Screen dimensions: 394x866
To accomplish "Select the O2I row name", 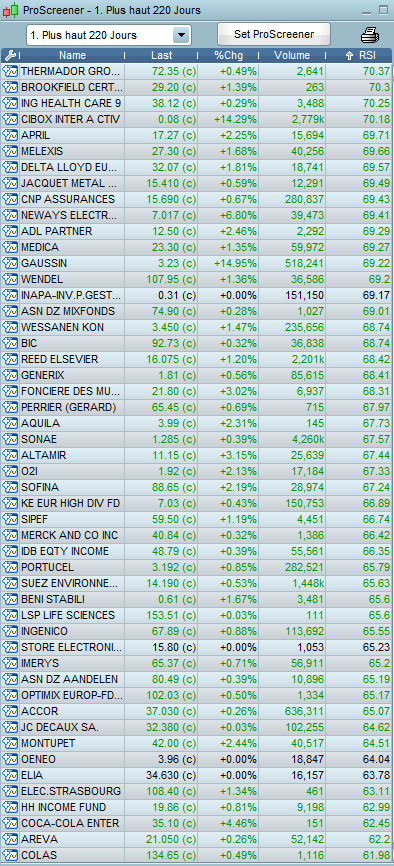I will click(x=28, y=472).
